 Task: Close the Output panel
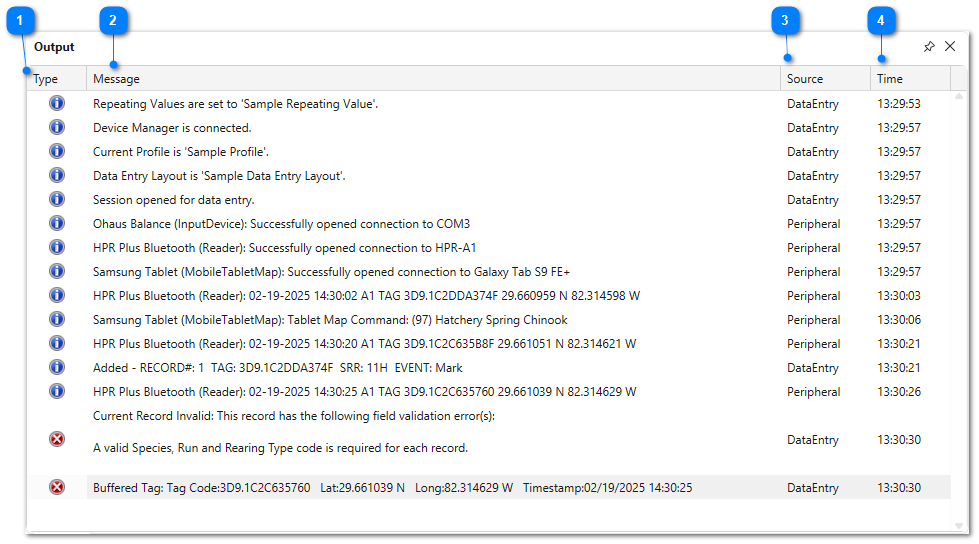[950, 46]
